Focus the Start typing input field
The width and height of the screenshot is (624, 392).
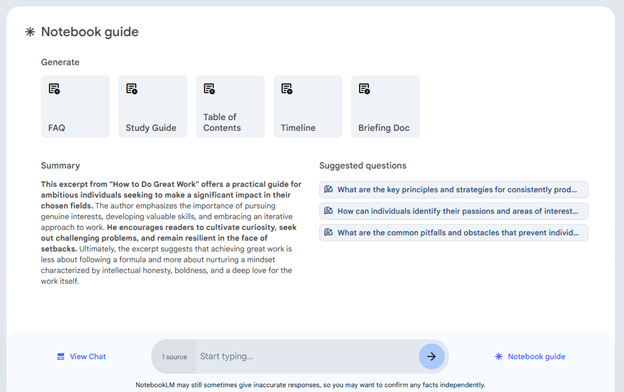click(306, 357)
